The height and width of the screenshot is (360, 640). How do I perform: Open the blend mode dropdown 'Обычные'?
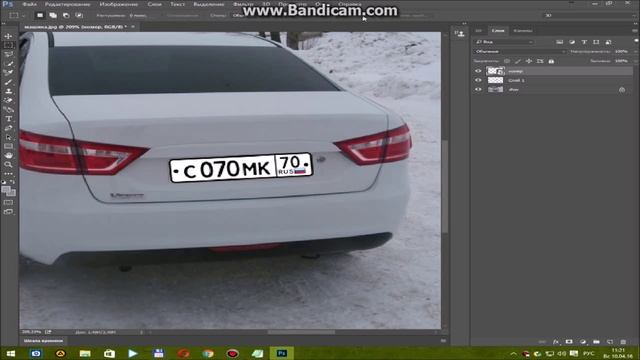(x=520, y=52)
